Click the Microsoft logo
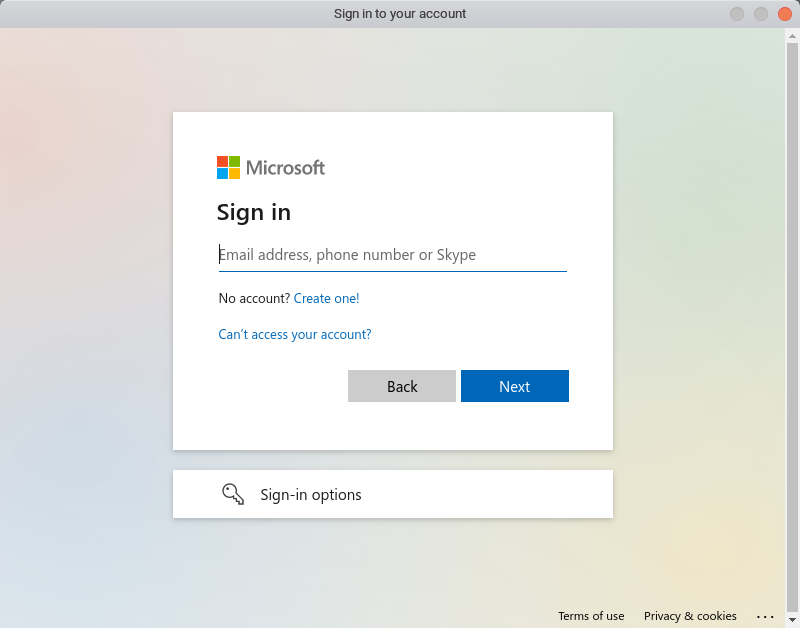The height and width of the screenshot is (628, 800). [270, 167]
